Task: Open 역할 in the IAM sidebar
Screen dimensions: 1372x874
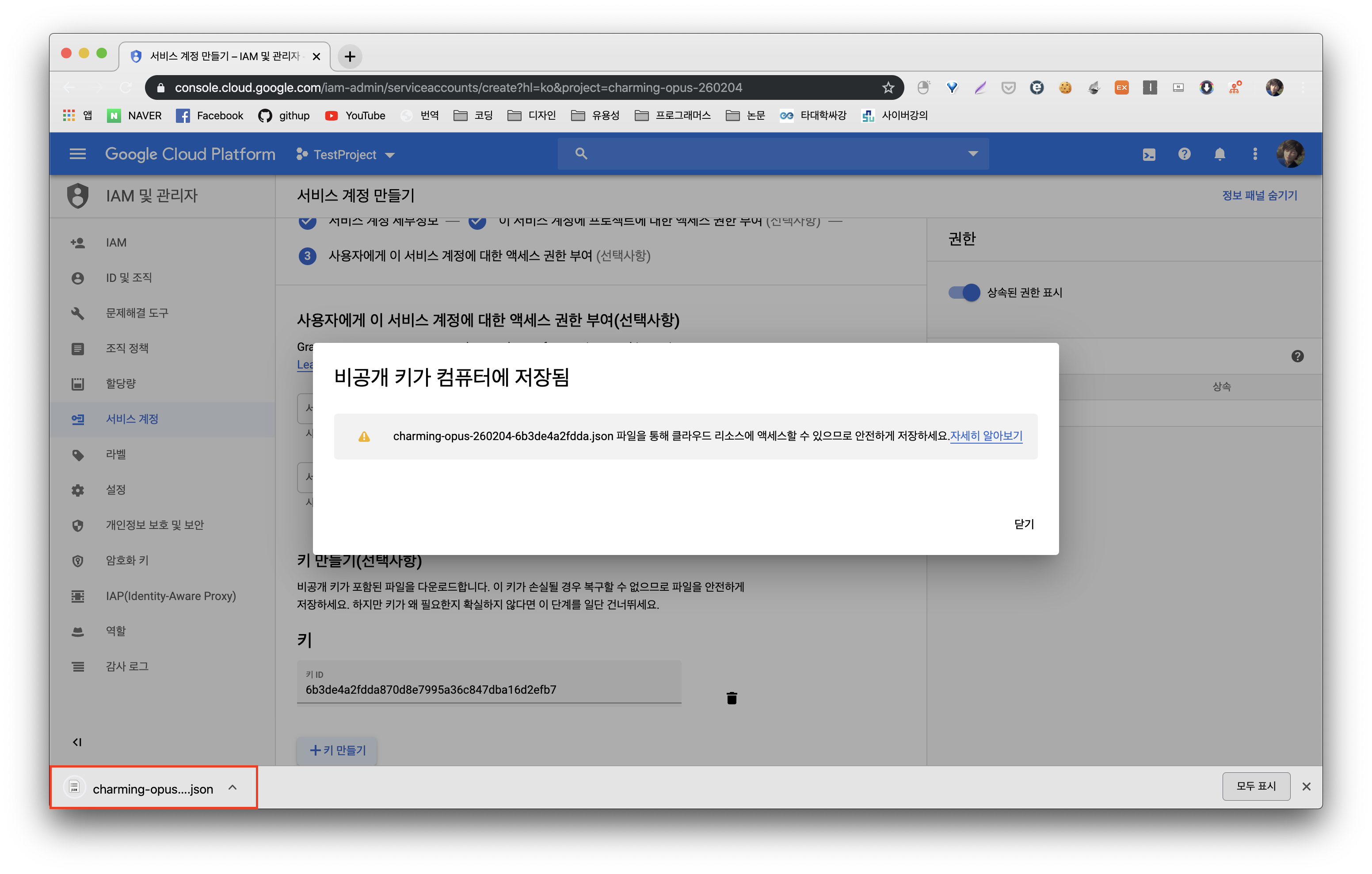Action: (116, 631)
